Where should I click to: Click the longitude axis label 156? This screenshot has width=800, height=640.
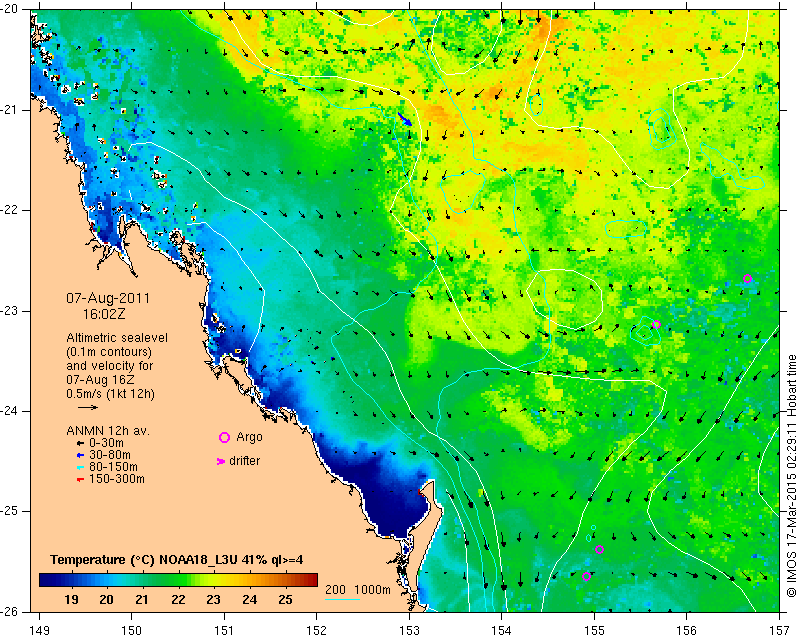coord(687,631)
